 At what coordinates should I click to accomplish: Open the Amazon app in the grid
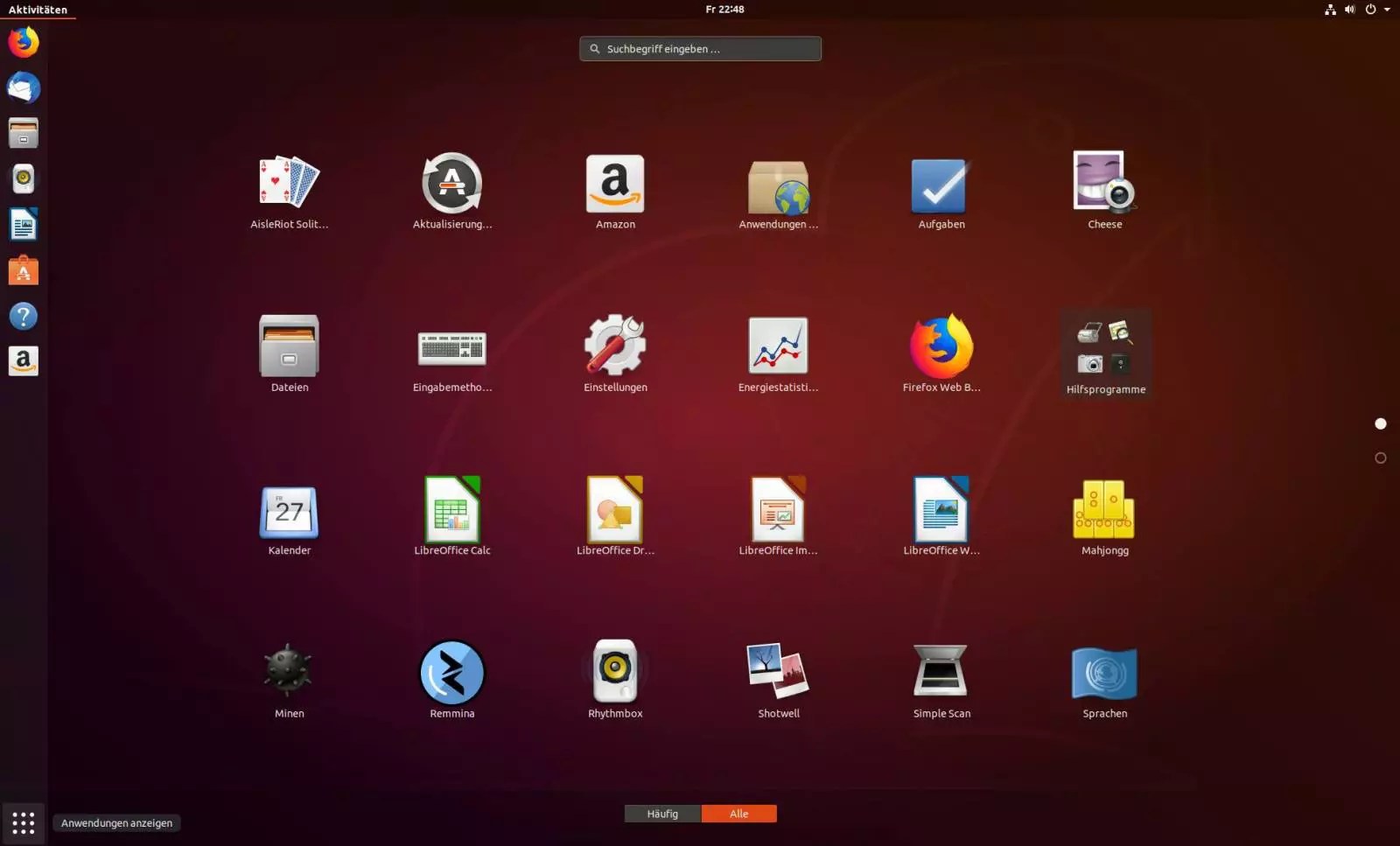click(x=615, y=192)
